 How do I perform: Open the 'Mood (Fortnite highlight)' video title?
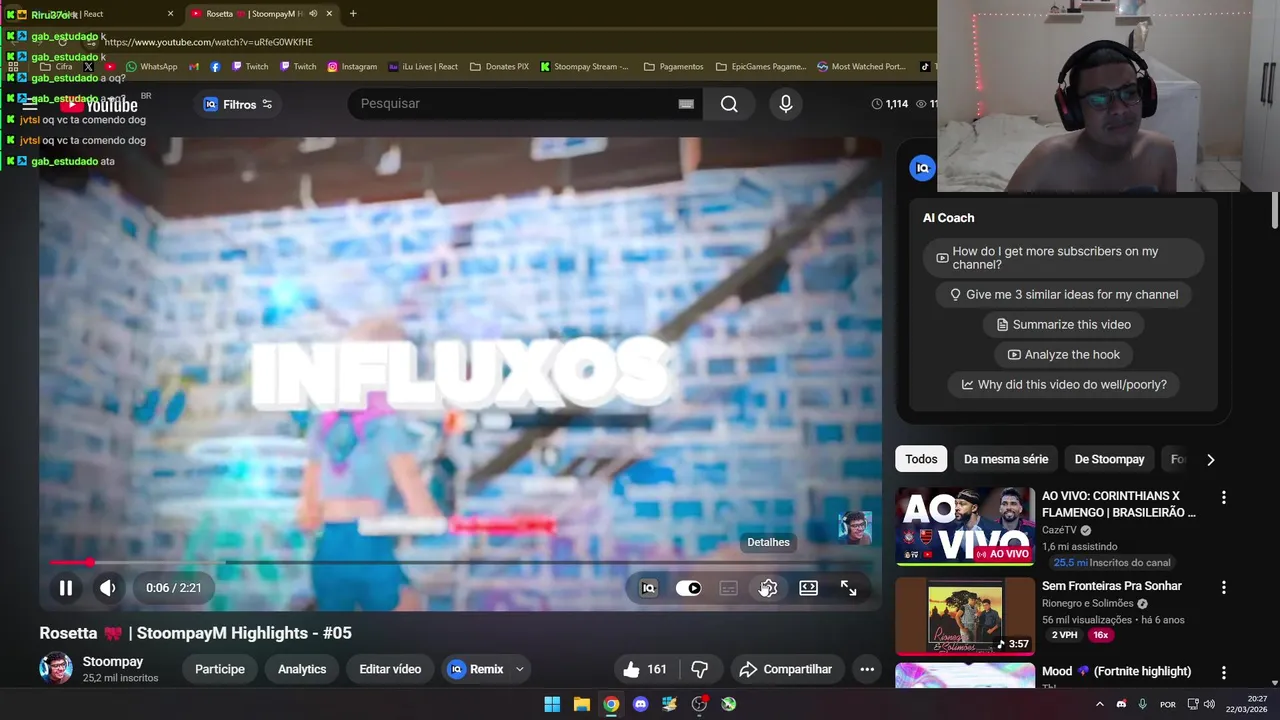1116,672
